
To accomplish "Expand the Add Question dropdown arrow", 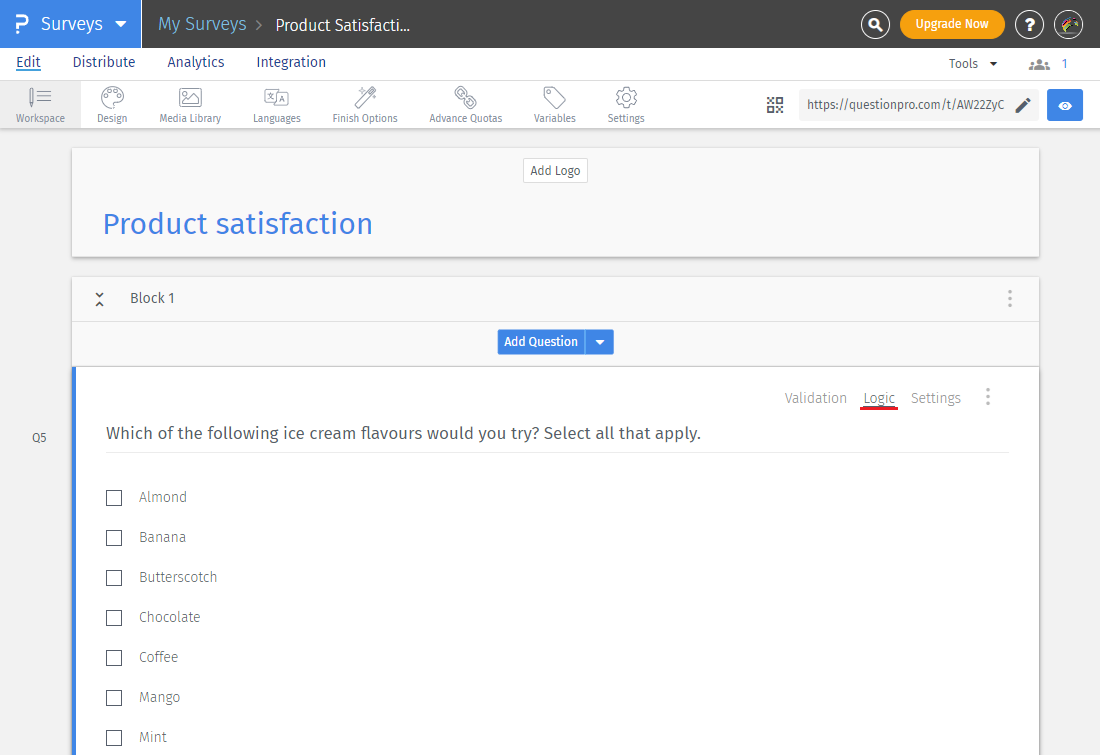I will click(600, 342).
